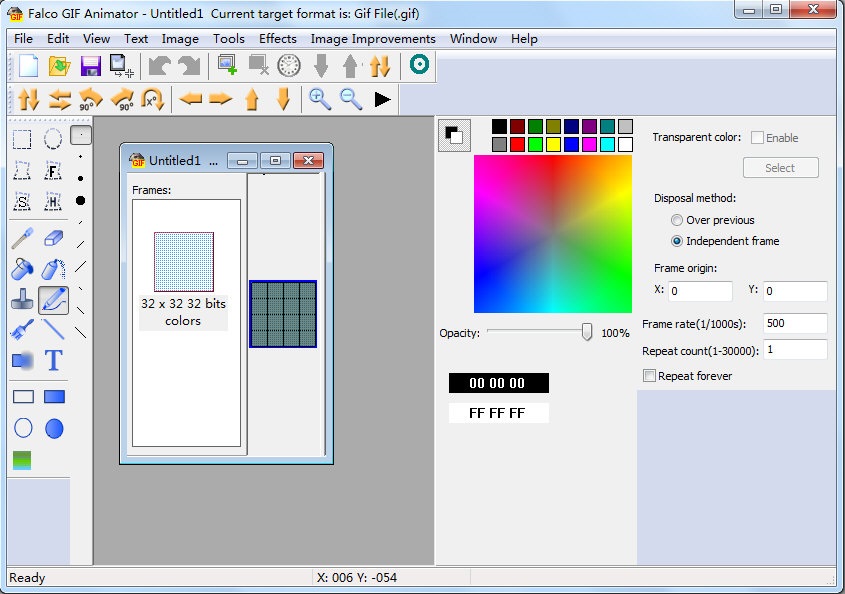The height and width of the screenshot is (594, 845).
Task: Select the Rectangular selection tool
Action: click(x=22, y=139)
